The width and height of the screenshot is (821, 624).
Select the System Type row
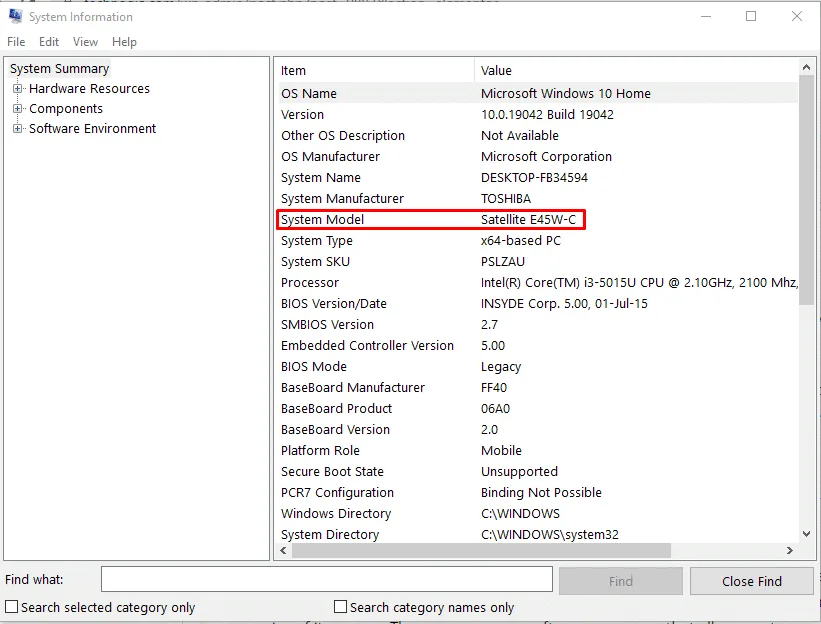538,240
